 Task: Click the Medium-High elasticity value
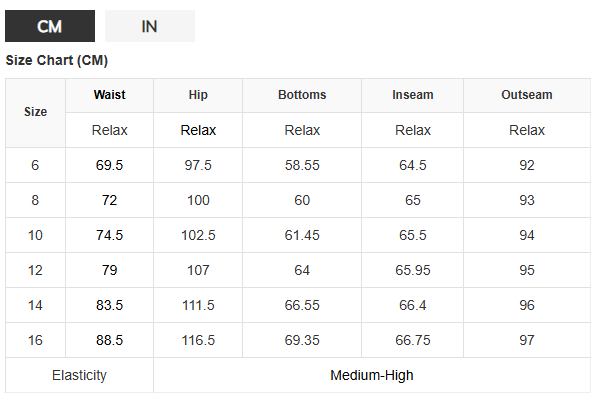click(372, 375)
